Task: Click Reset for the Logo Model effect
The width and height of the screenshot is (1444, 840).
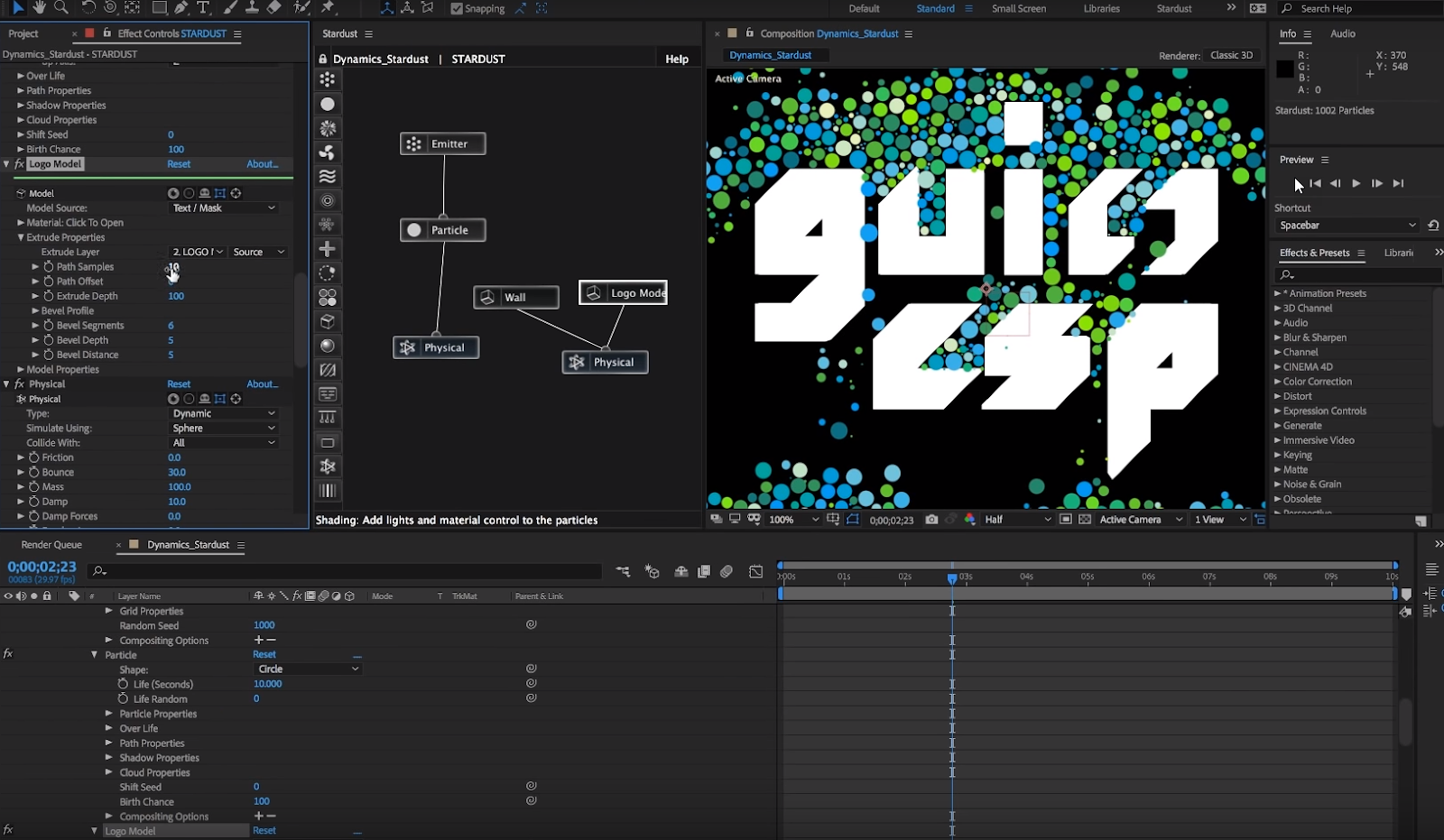Action: click(x=179, y=164)
